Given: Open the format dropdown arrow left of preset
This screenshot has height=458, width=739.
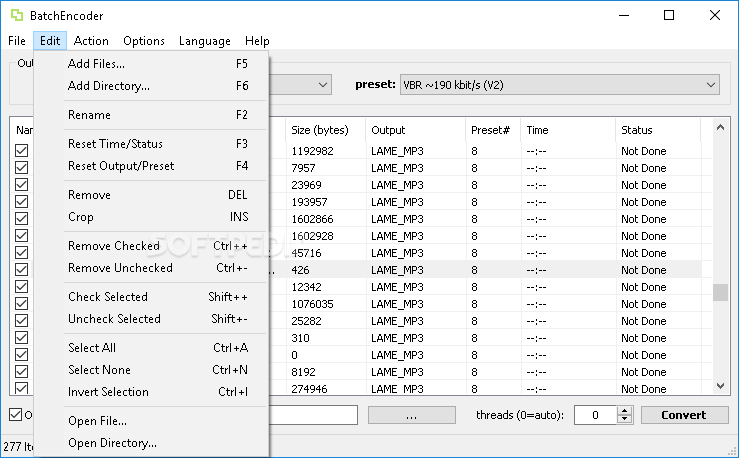Looking at the screenshot, I should point(323,85).
